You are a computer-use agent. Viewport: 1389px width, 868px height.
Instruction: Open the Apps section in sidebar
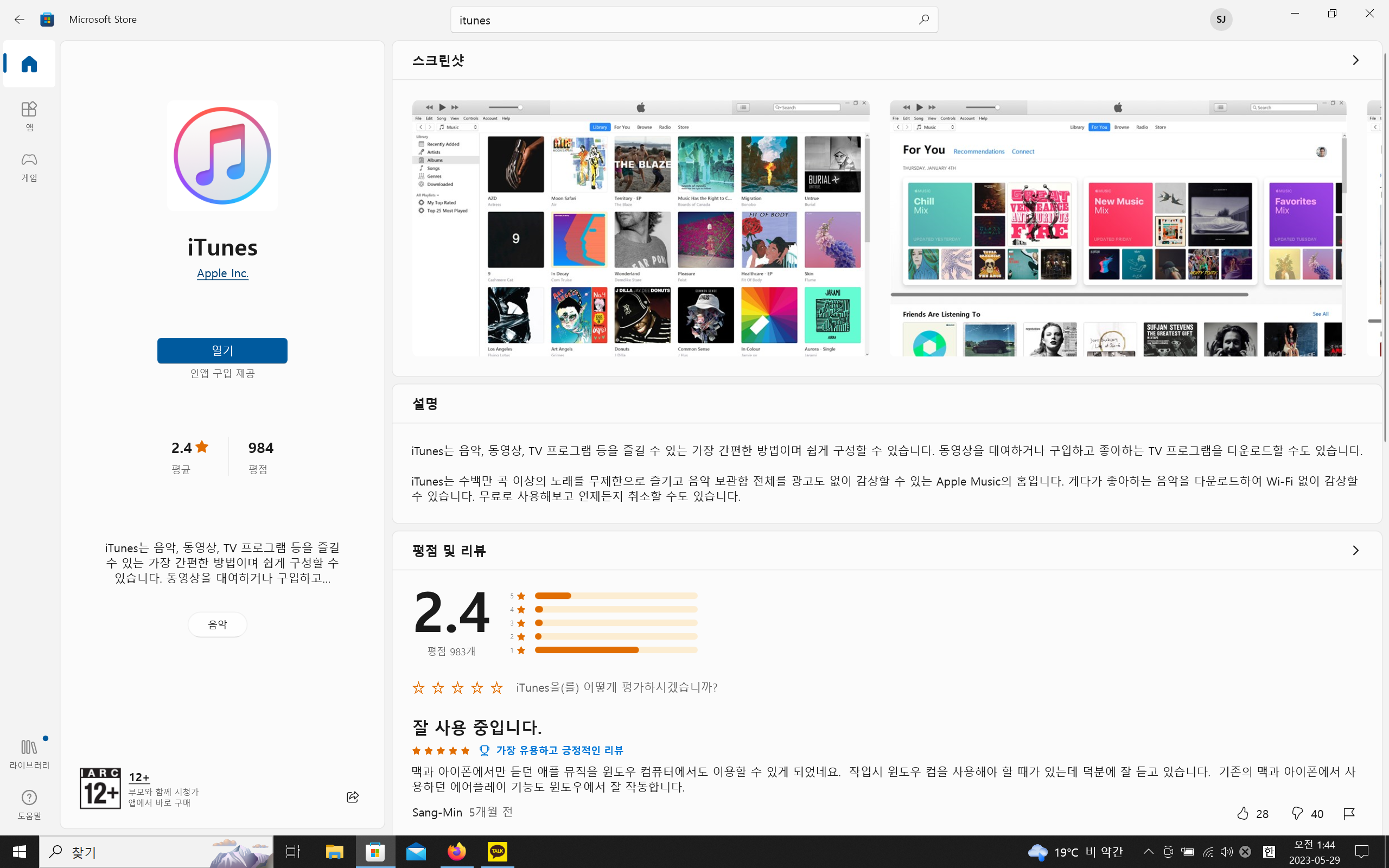(29, 116)
